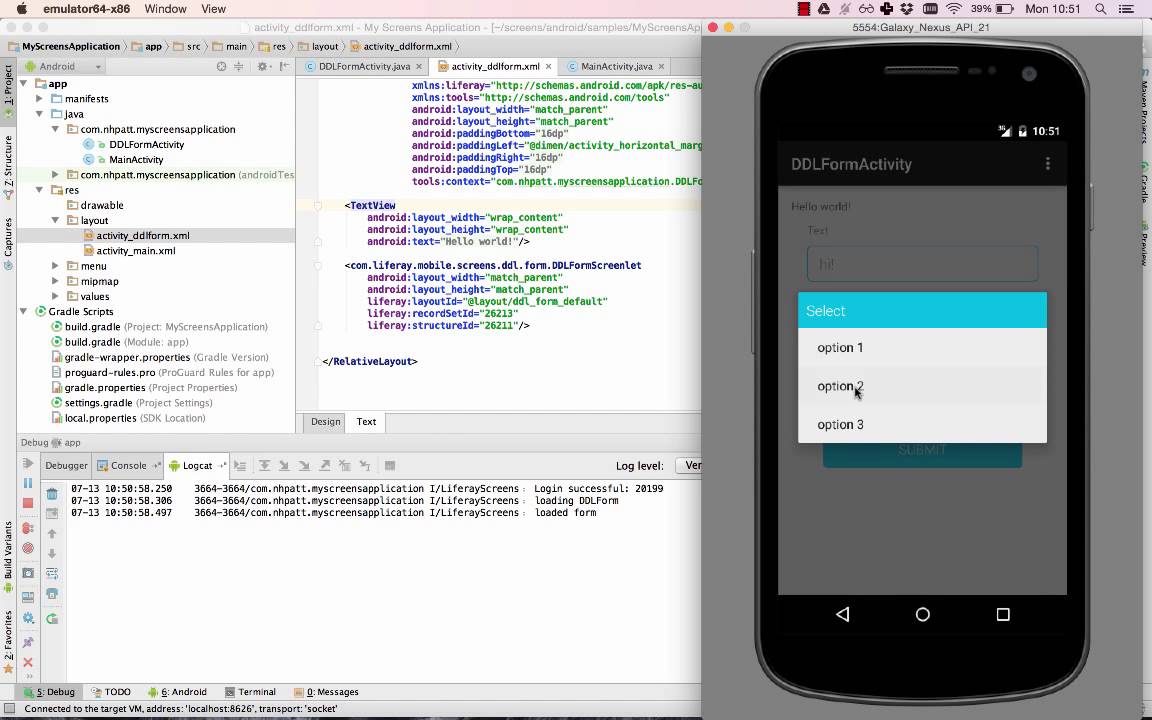The height and width of the screenshot is (720, 1152).
Task: Collapse the res folder
Action: (x=40, y=190)
